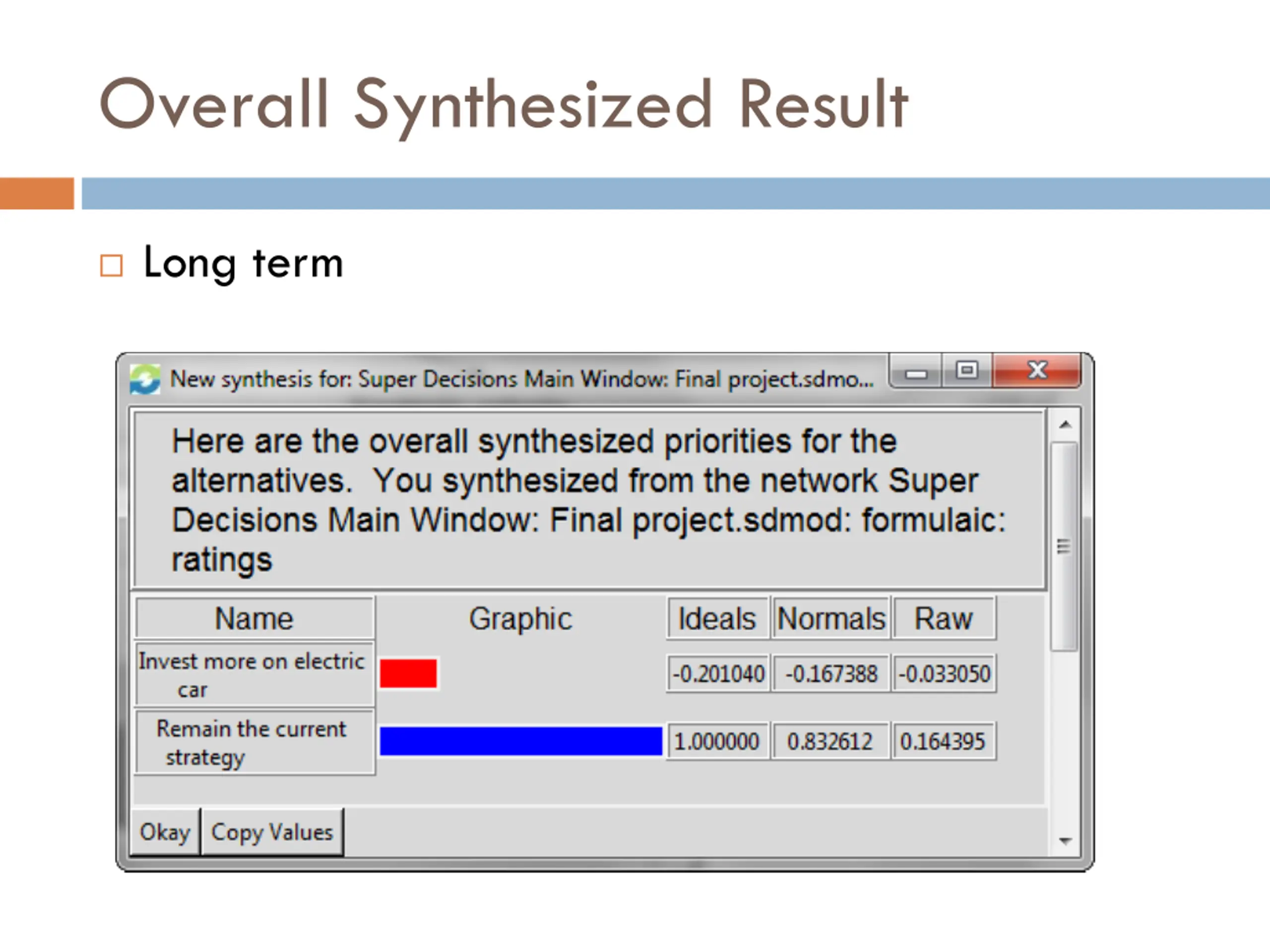1270x952 pixels.
Task: Click the raw value -0.033050
Action: point(944,674)
